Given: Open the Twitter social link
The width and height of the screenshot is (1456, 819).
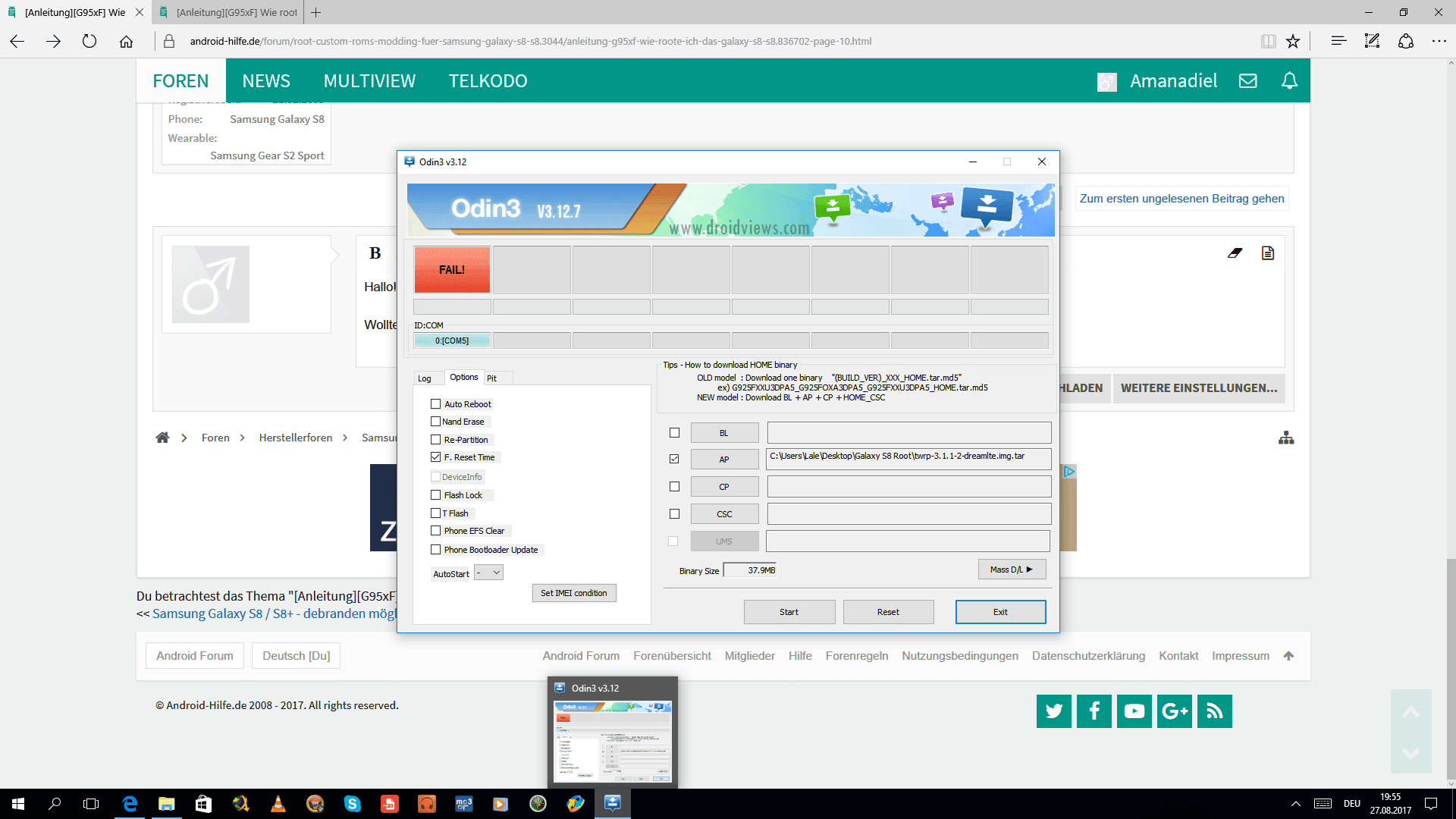Looking at the screenshot, I should coord(1054,711).
